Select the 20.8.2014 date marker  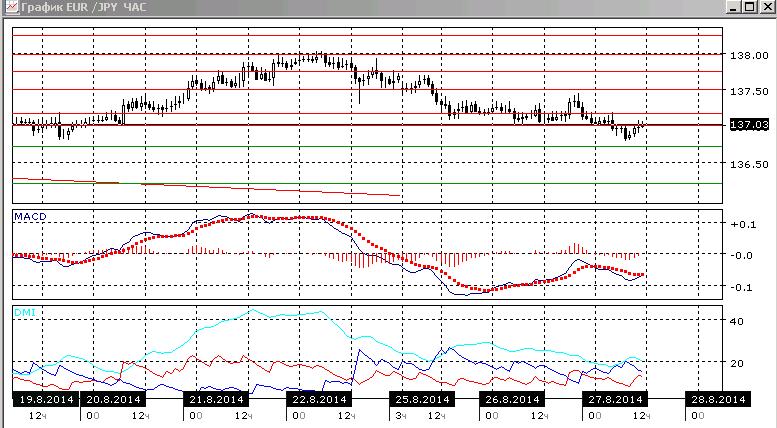[x=113, y=399]
